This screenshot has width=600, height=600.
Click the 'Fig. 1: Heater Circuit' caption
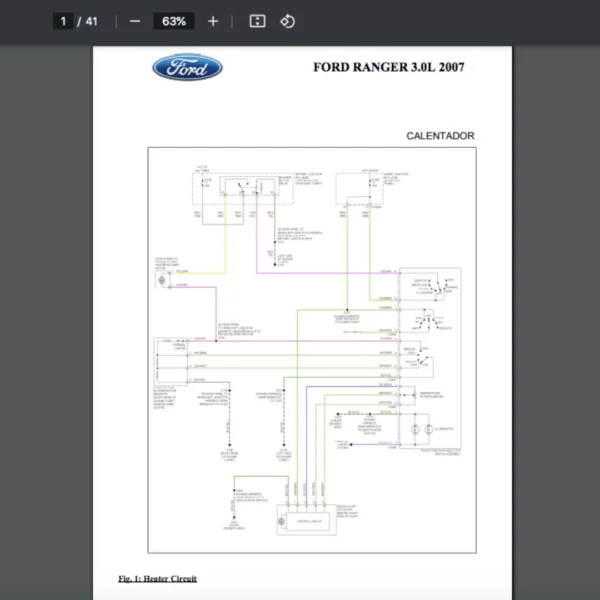coord(157,578)
